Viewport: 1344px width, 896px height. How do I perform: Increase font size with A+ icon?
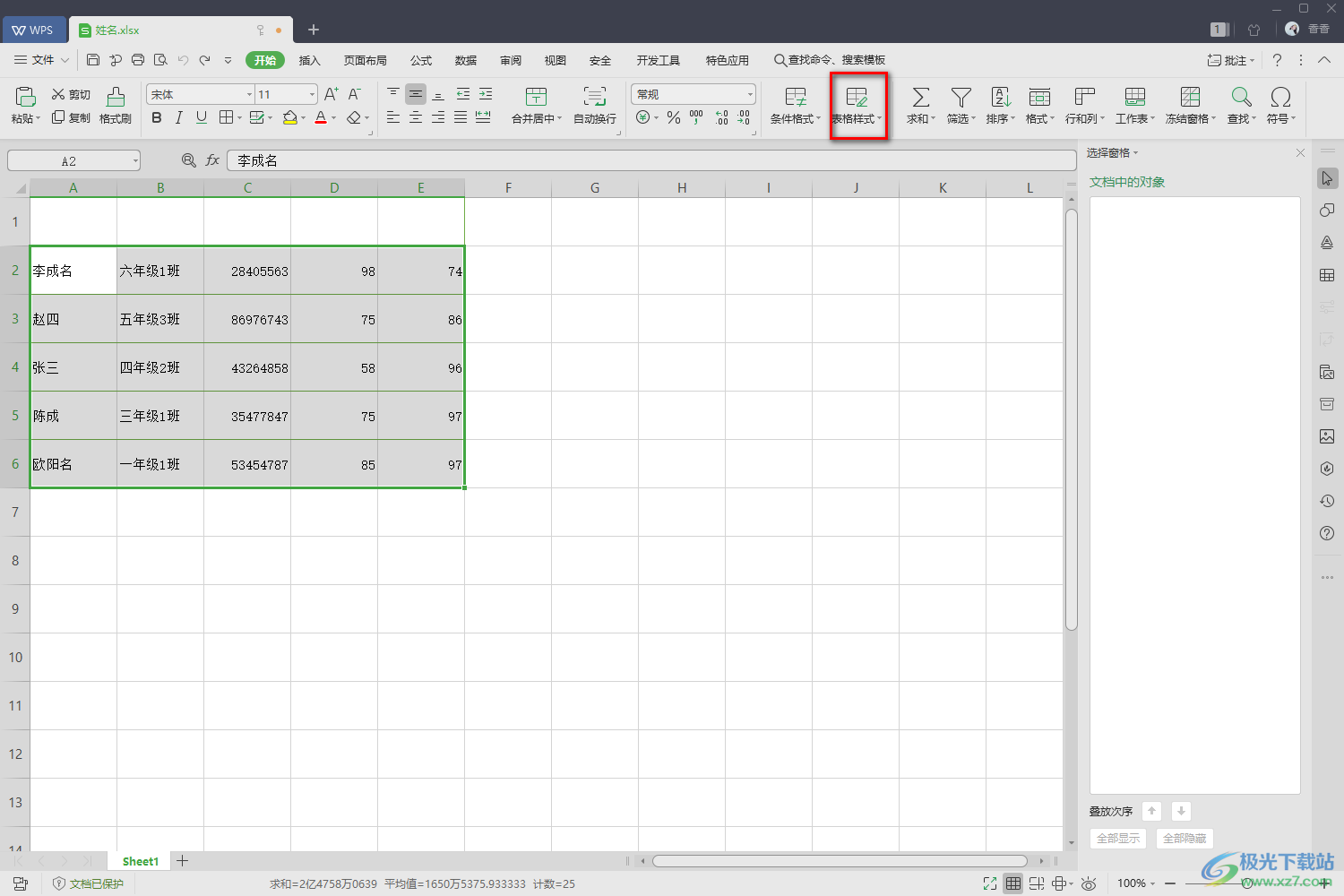(x=332, y=94)
